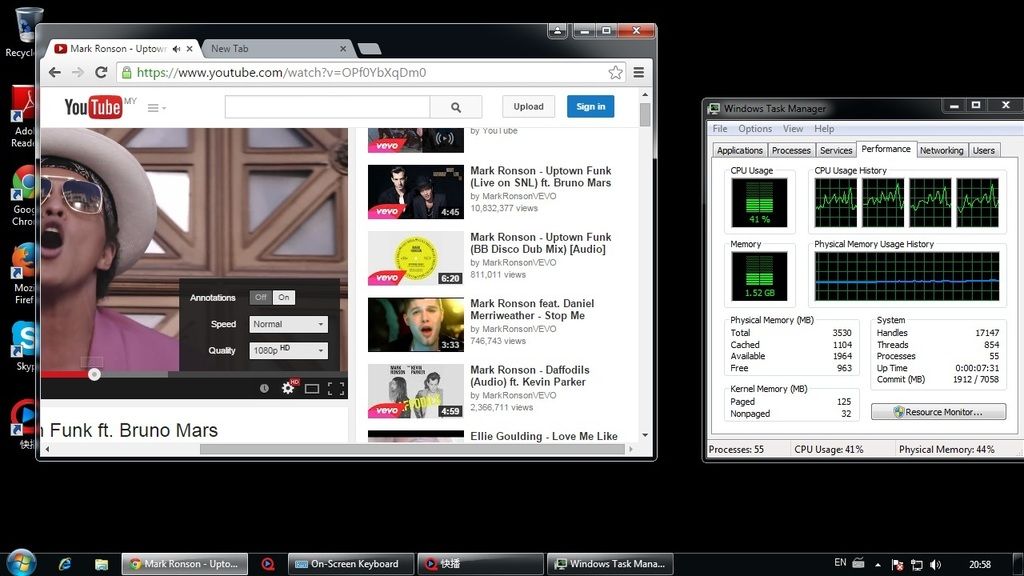The height and width of the screenshot is (576, 1024).
Task: Open the Options menu in Task Manager
Action: pos(755,129)
